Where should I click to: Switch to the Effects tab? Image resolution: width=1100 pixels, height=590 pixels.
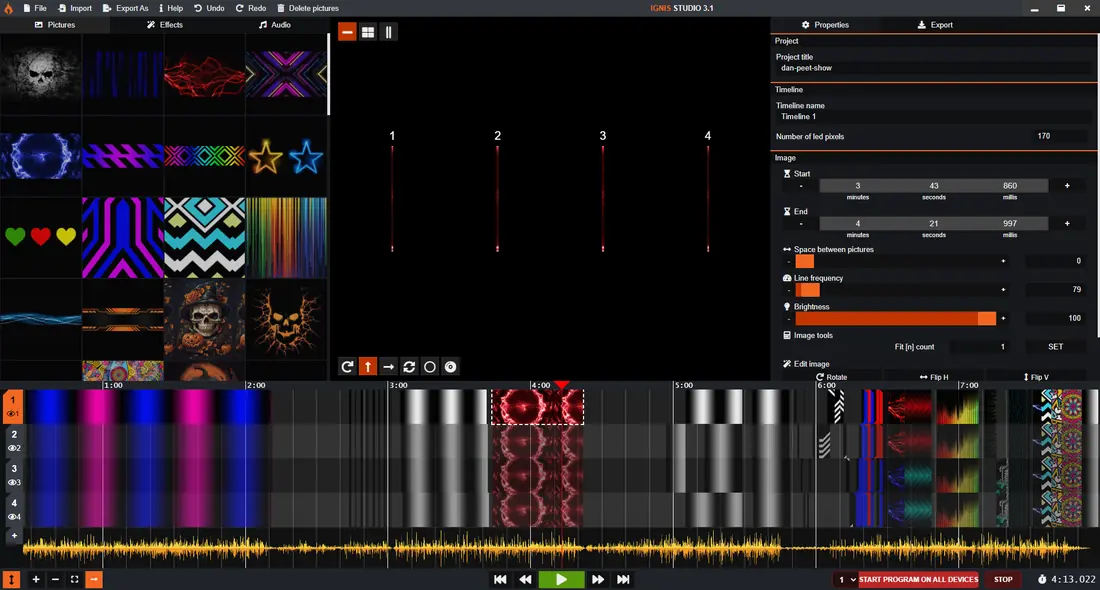pos(165,25)
